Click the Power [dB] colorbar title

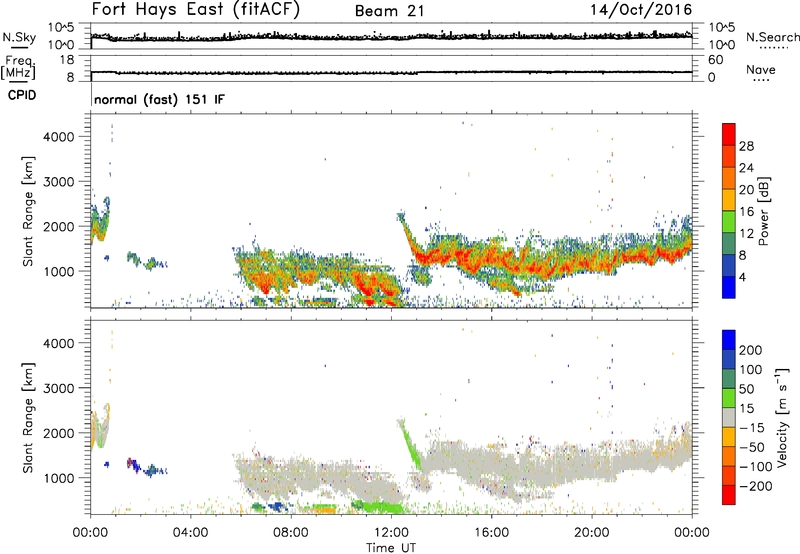coord(763,211)
